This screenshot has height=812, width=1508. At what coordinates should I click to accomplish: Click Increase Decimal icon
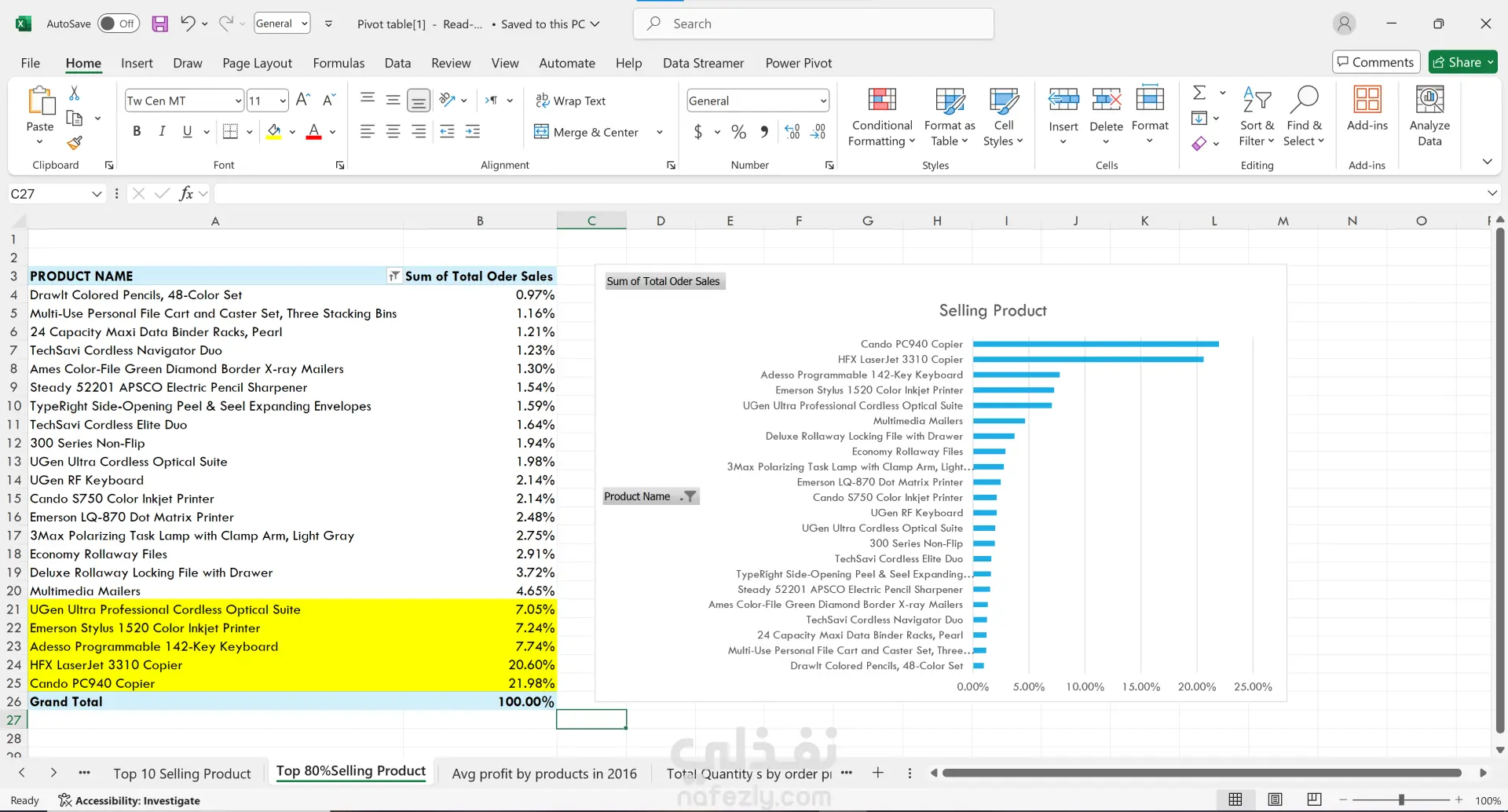[792, 132]
